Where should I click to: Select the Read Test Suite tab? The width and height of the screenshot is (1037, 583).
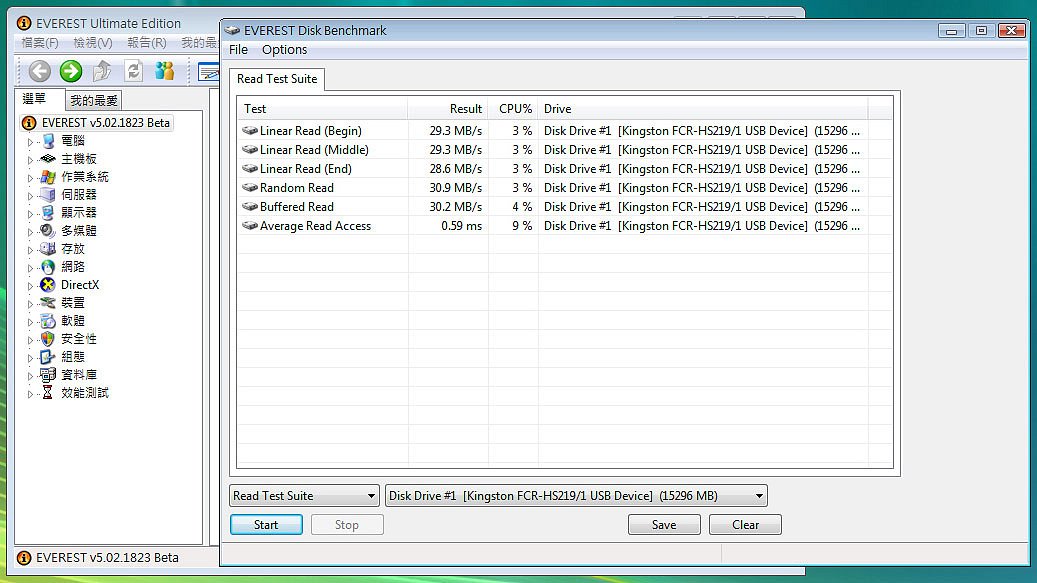click(277, 79)
